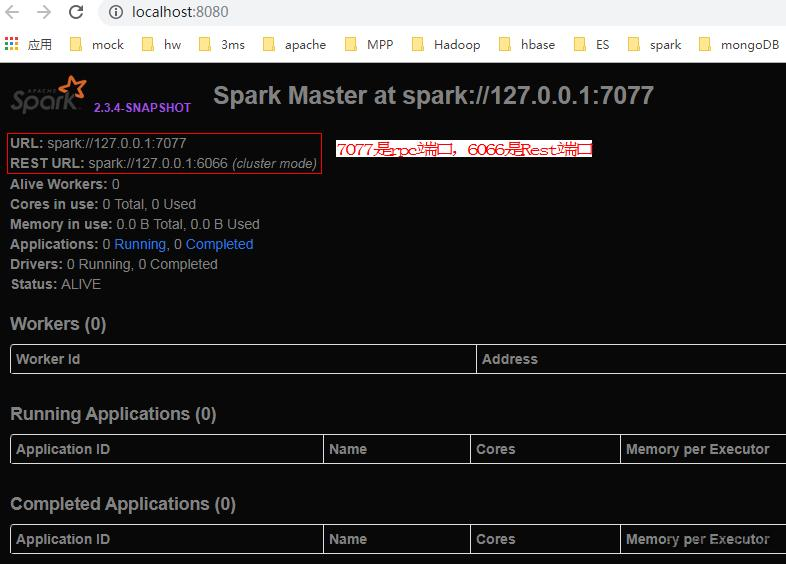Click the Completed Applications (0) heading
Viewport: 786px width, 564px height.
coord(123,504)
